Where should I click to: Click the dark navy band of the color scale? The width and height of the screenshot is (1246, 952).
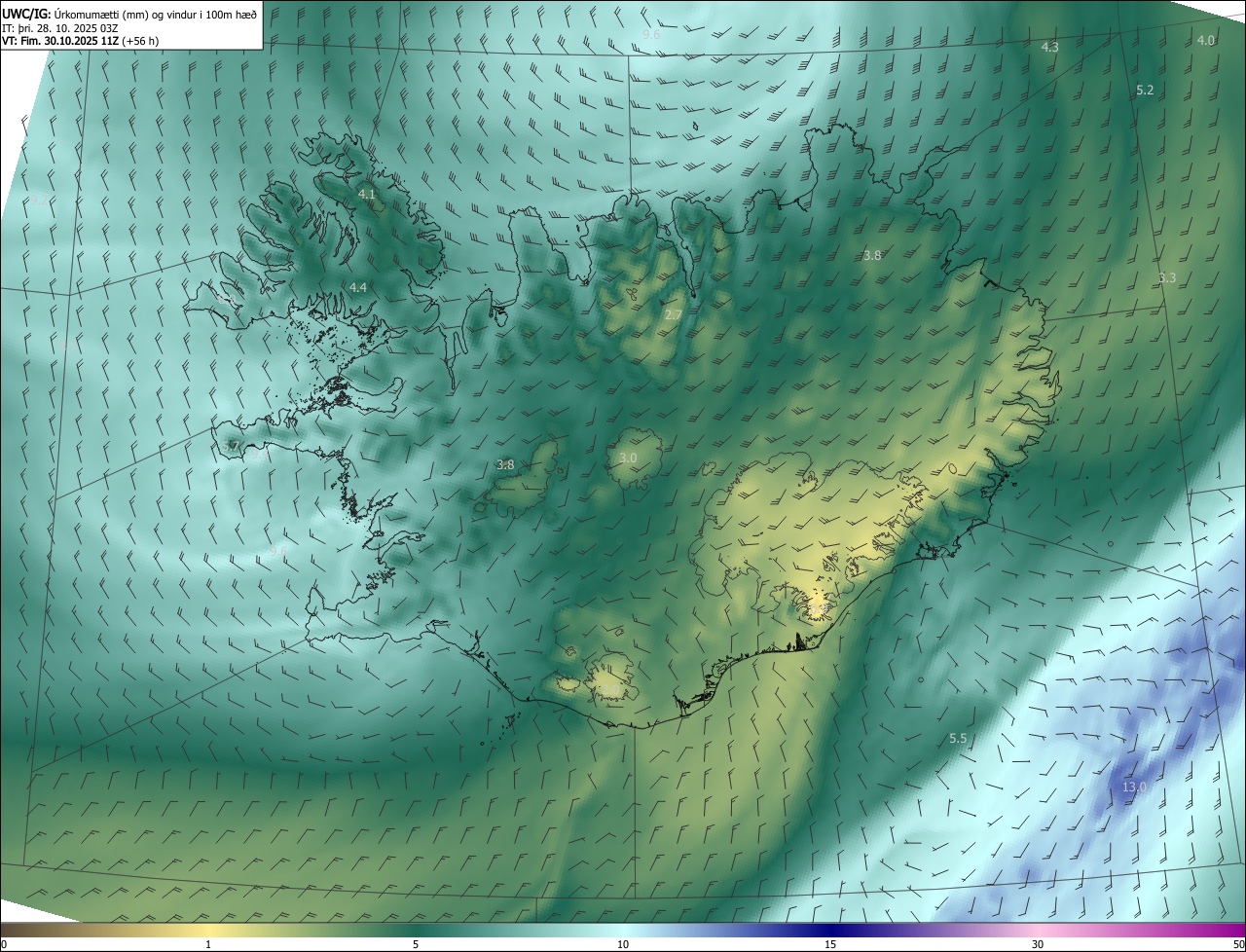click(830, 931)
